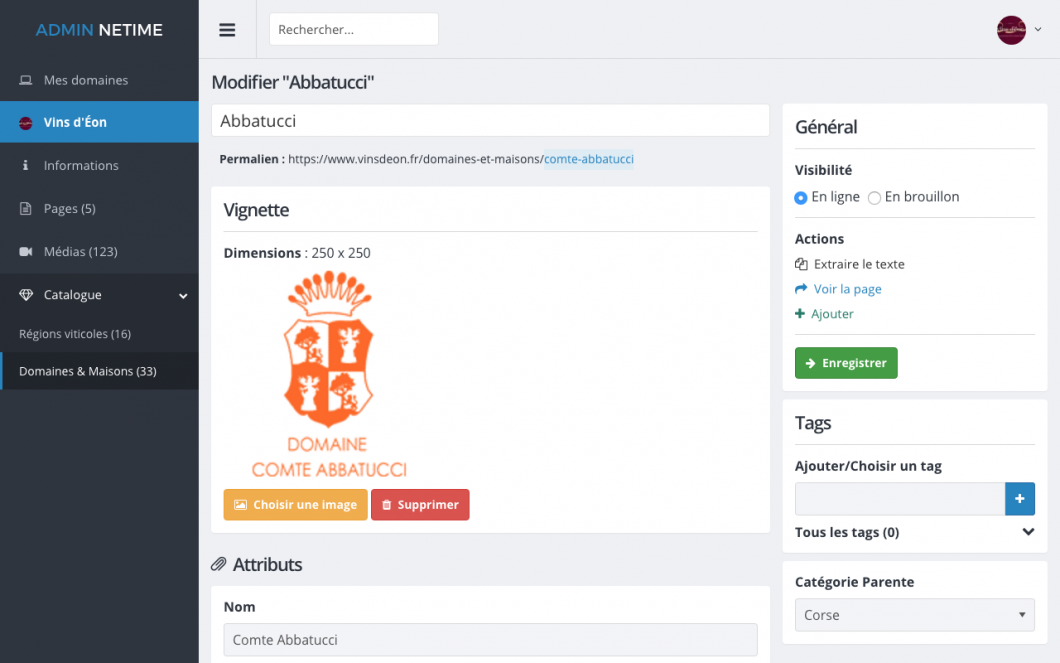Click the Domaine Comte Abbatucci logo thumbnail
The width and height of the screenshot is (1060, 663).
click(329, 374)
